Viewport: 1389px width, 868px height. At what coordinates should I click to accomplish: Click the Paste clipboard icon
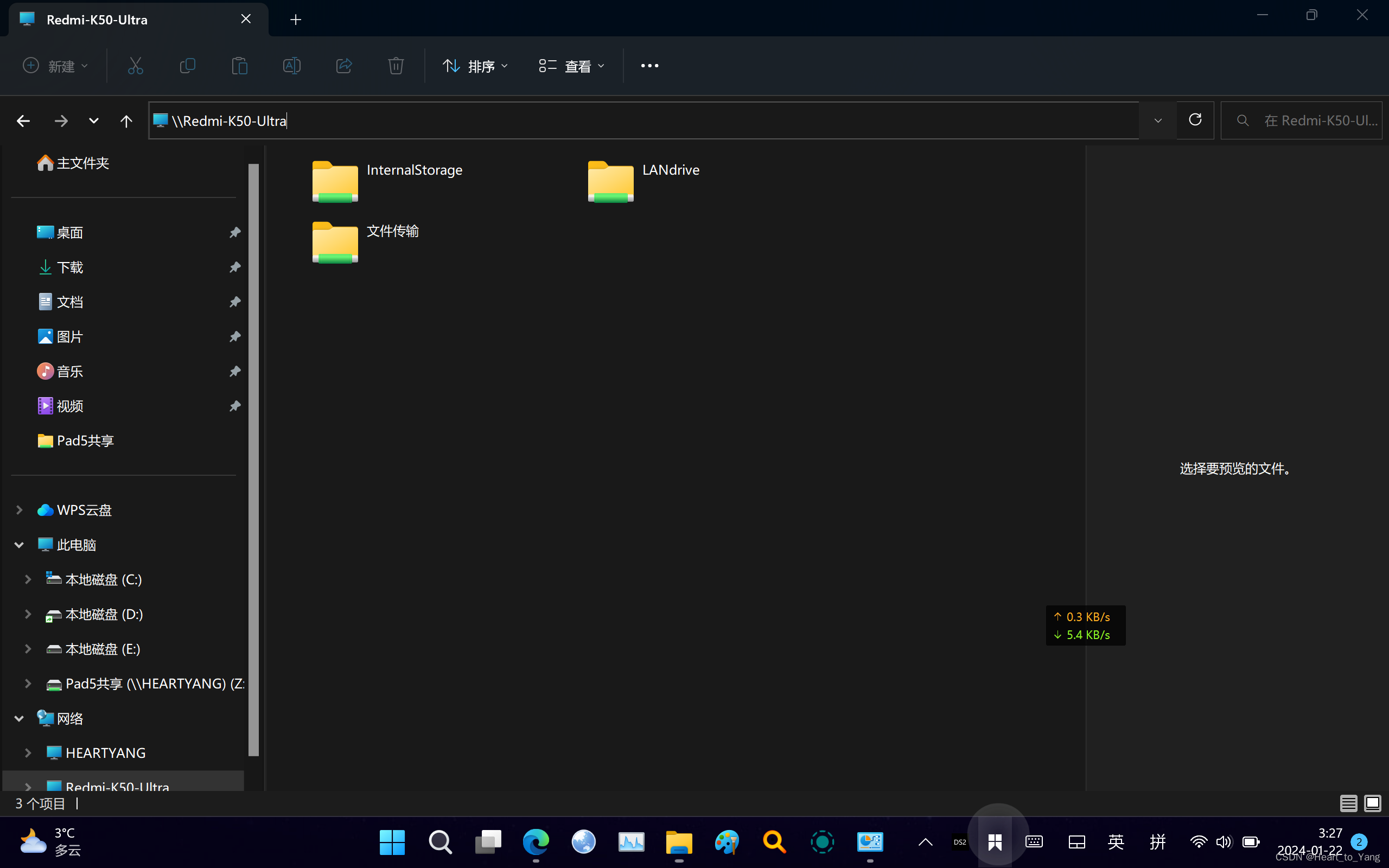[x=239, y=66]
